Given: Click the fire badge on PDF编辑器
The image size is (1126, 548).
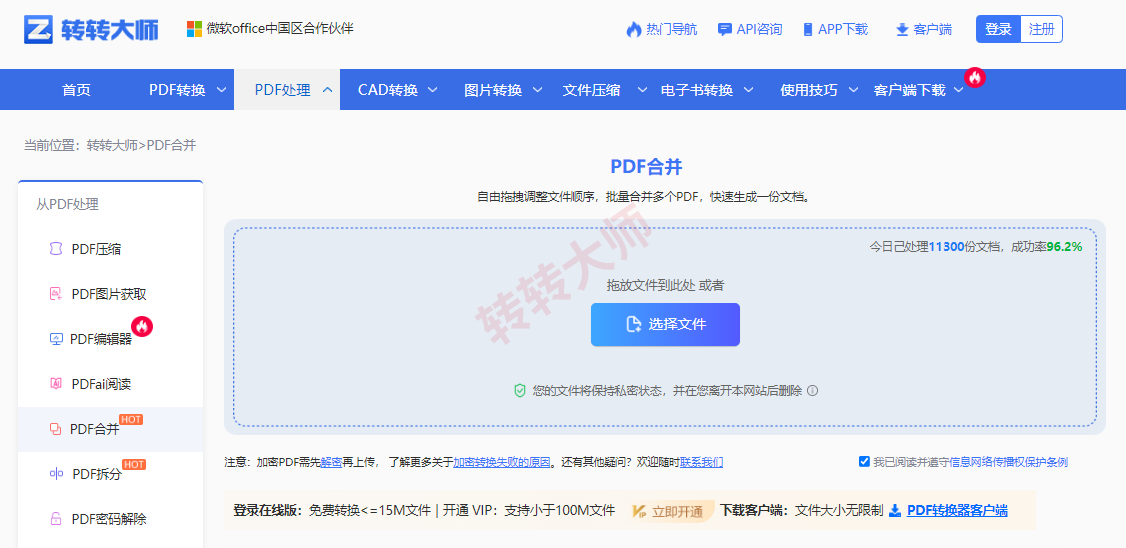Looking at the screenshot, I should pos(142,327).
